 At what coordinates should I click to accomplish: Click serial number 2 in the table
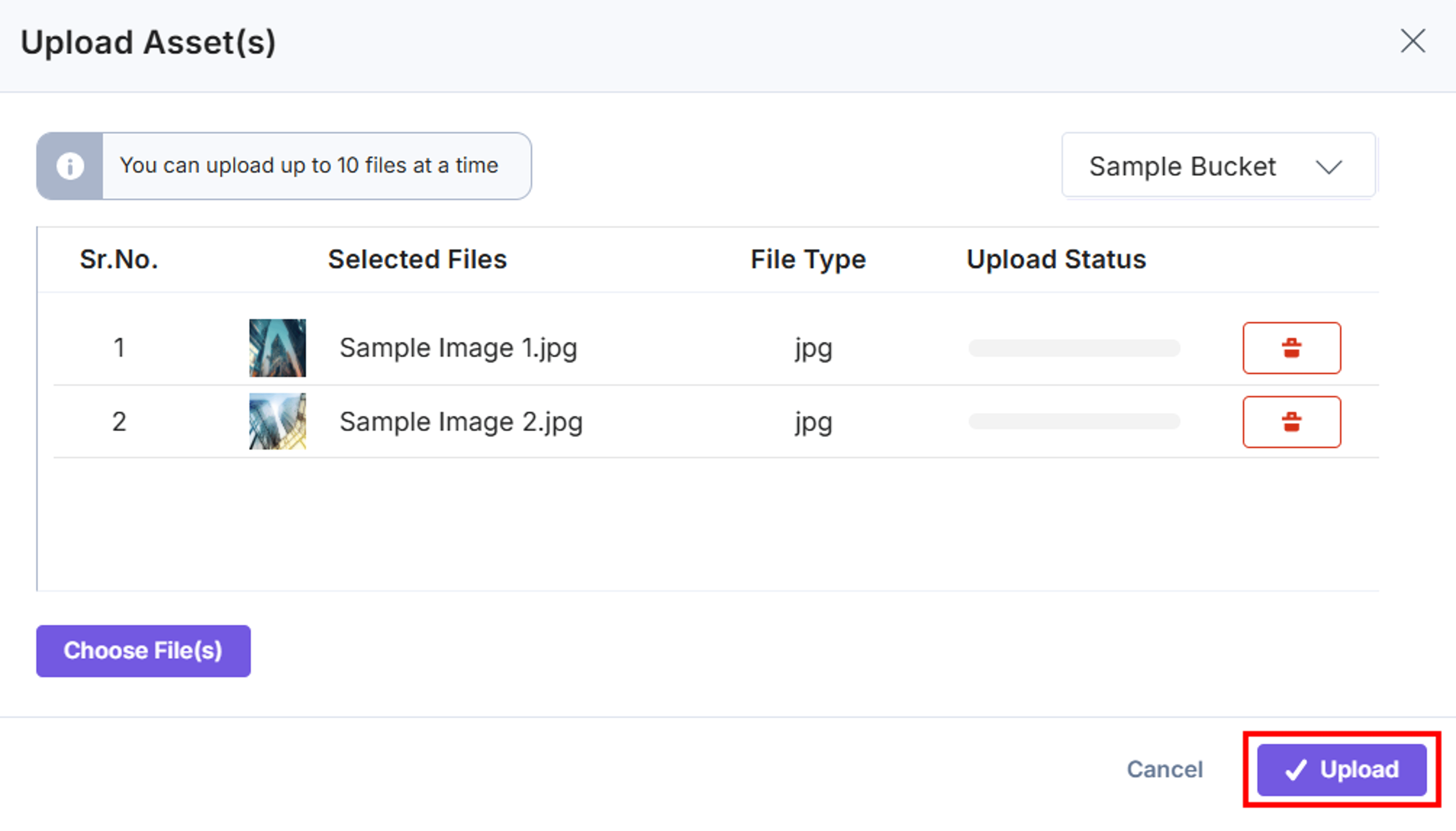click(x=119, y=422)
